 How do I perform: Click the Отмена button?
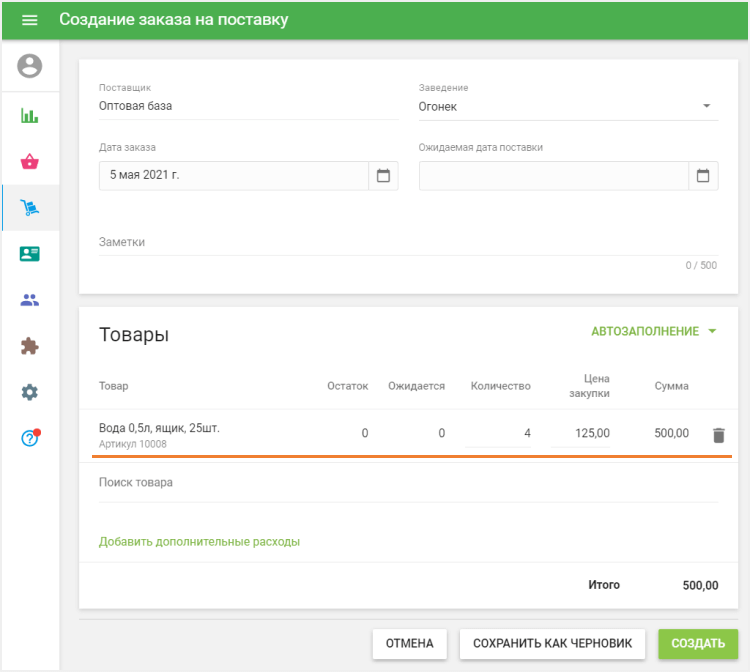[x=409, y=644]
